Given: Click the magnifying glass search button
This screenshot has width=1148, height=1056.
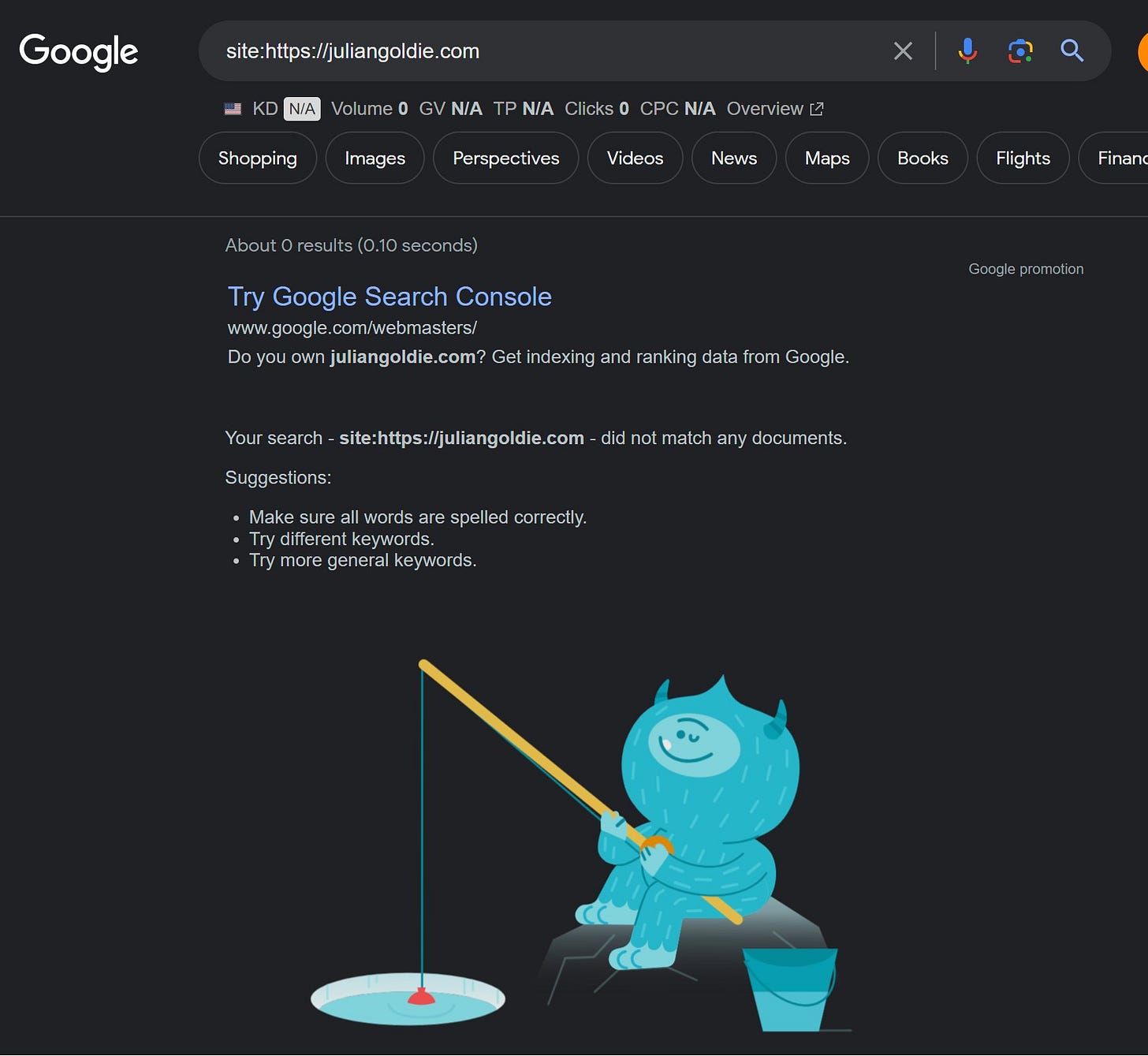Looking at the screenshot, I should pos(1072,51).
